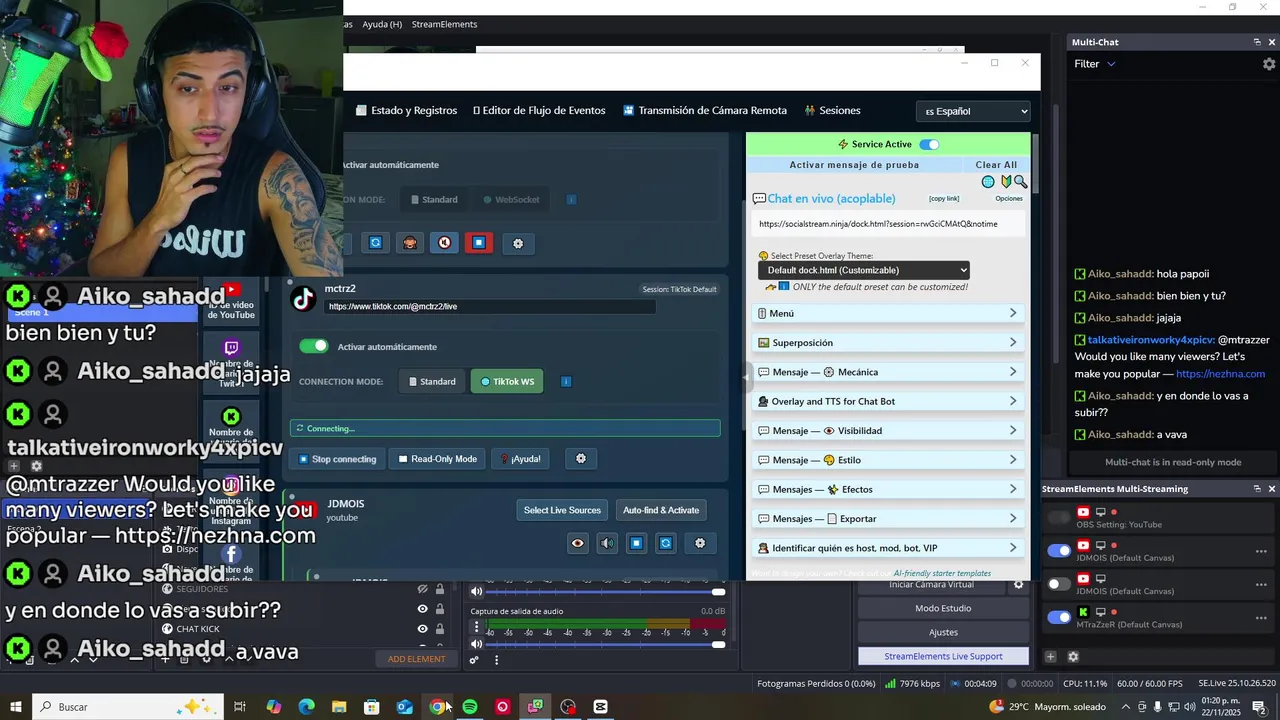
Task: Open the Sesiones tab
Action: point(832,111)
